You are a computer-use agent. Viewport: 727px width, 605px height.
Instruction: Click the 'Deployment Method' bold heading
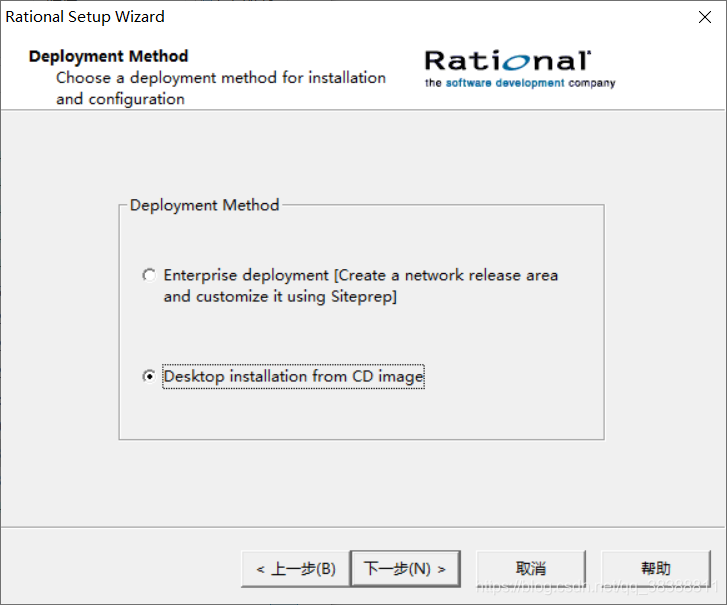pos(108,56)
